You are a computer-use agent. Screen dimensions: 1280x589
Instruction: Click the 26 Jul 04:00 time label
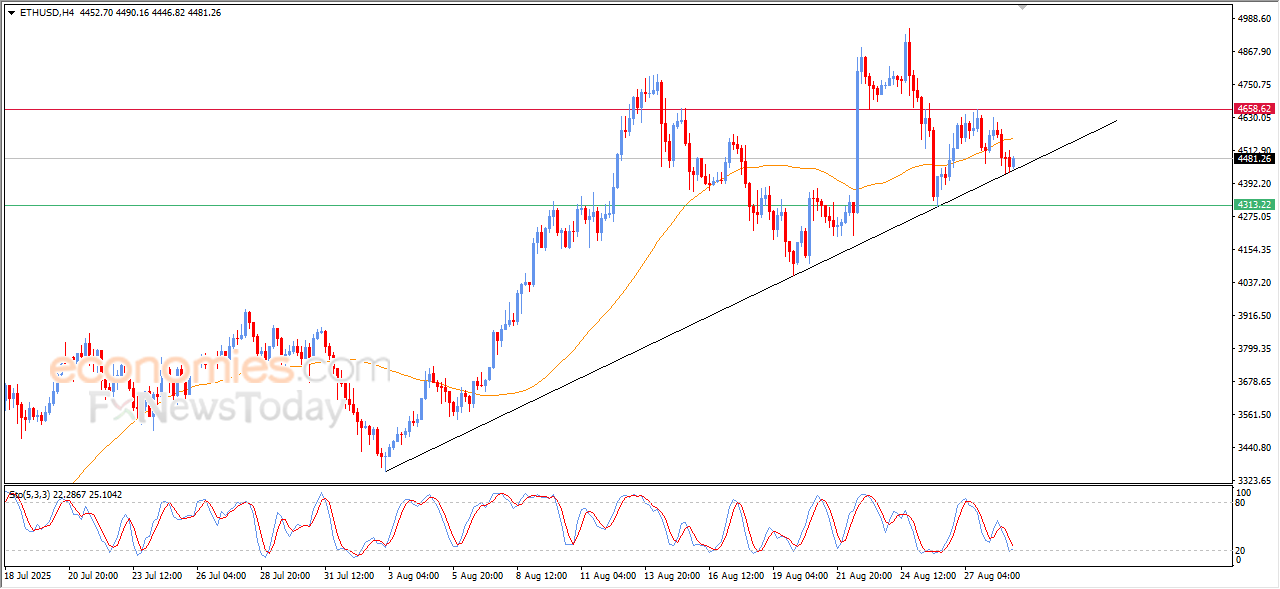pos(220,576)
